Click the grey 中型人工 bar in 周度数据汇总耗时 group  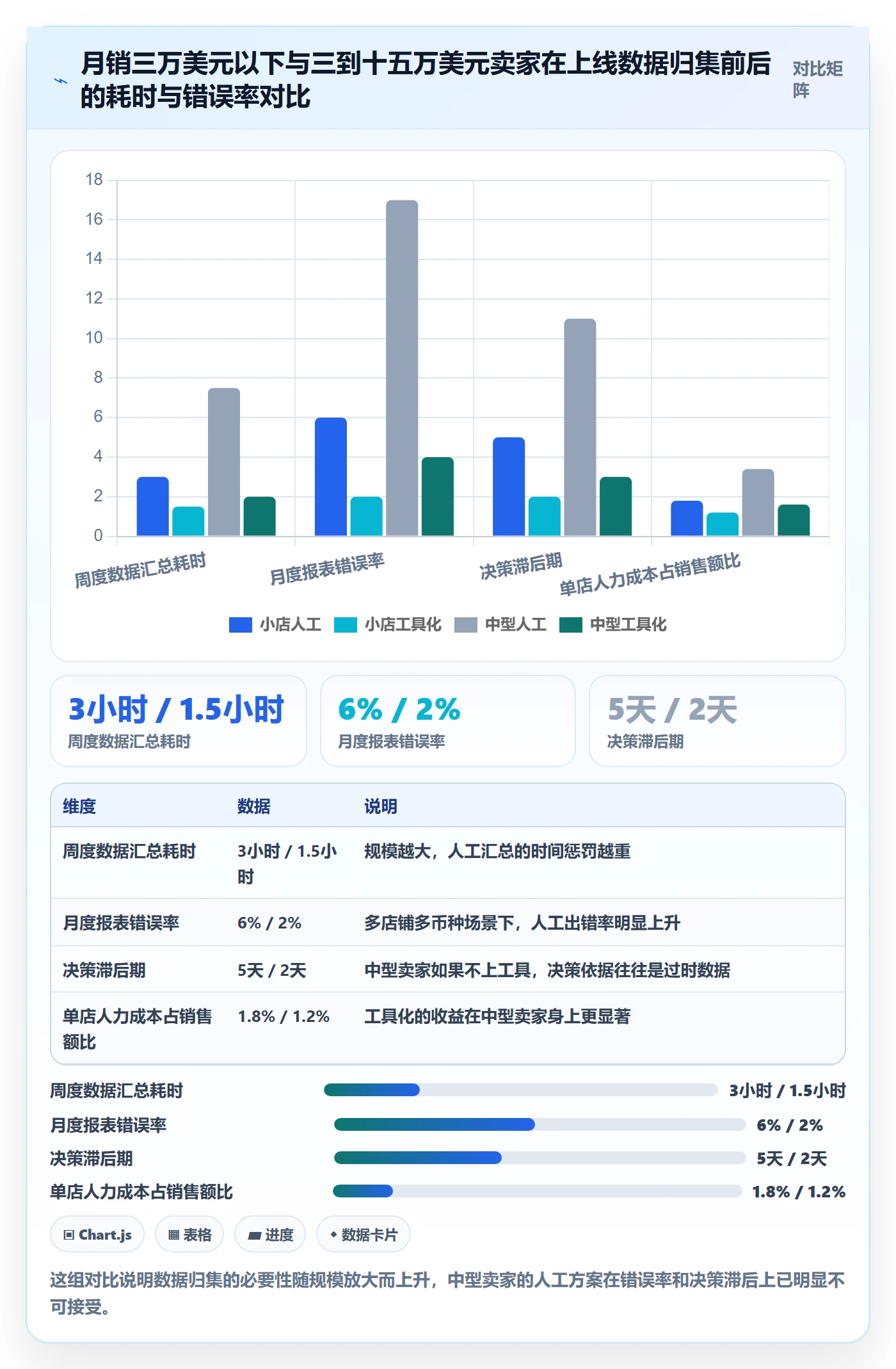click(x=224, y=462)
